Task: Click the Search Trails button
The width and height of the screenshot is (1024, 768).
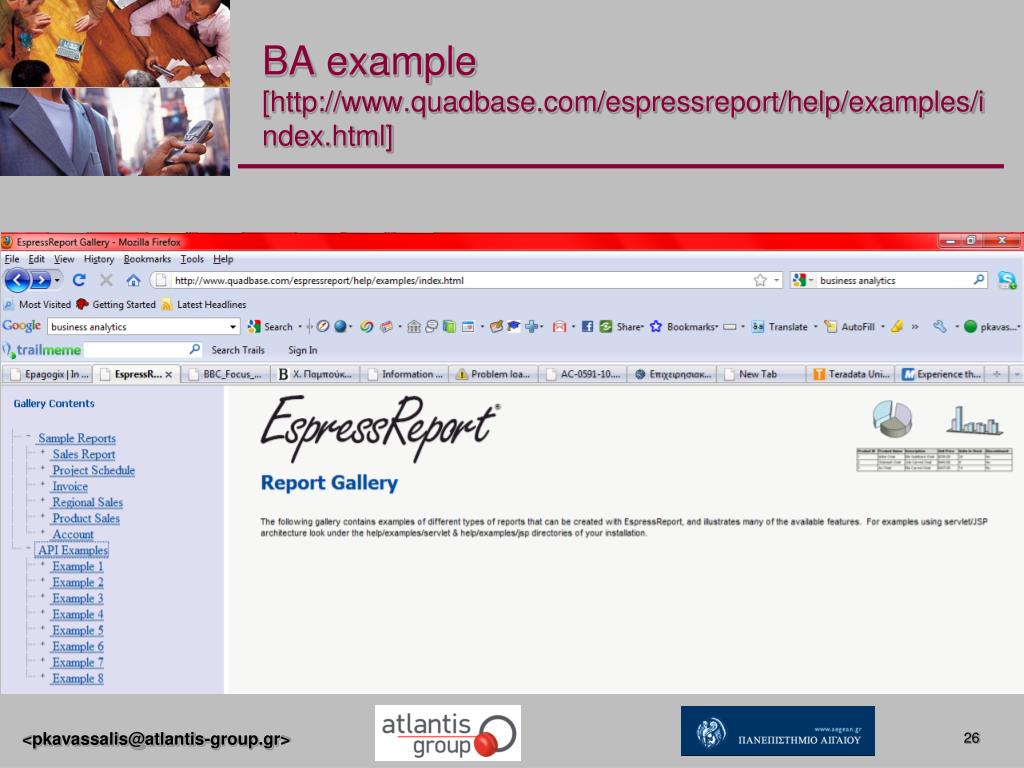Action: pos(238,350)
